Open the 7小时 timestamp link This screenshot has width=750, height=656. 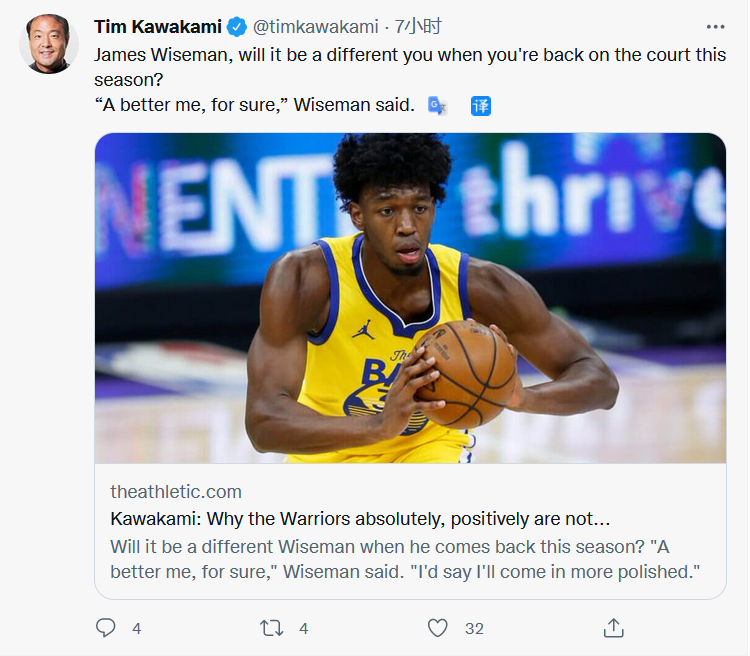pos(418,27)
